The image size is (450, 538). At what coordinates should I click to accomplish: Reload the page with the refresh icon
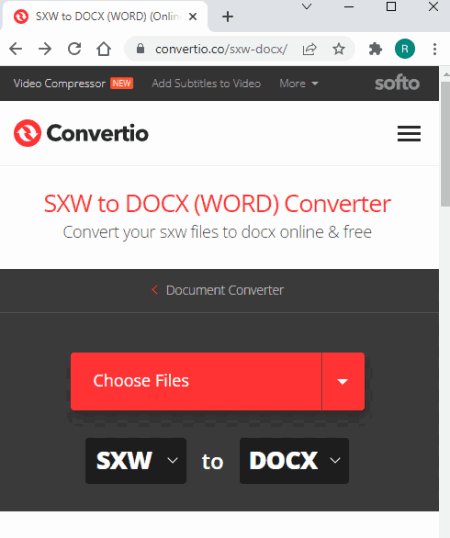[x=74, y=49]
